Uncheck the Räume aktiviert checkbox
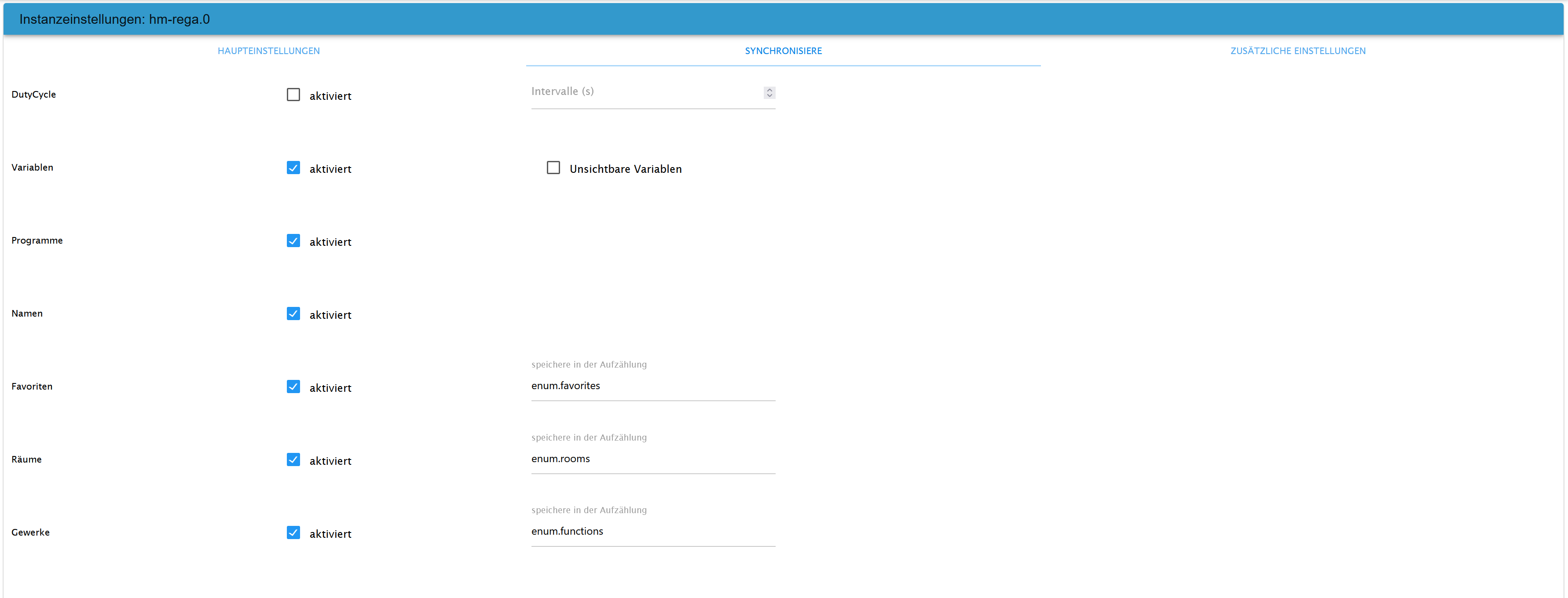Screen dimensions: 1568x598 click(x=293, y=460)
